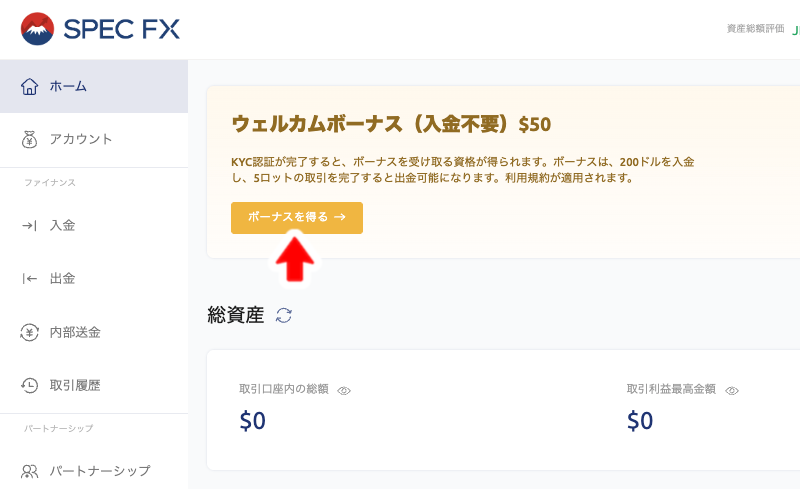This screenshot has width=800, height=489.
Task: Open パートナーシップ from the sidebar
Action: (x=100, y=470)
